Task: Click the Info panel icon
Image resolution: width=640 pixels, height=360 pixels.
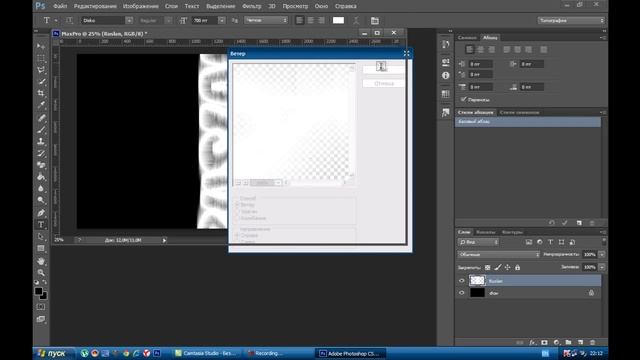Action: 445,76
